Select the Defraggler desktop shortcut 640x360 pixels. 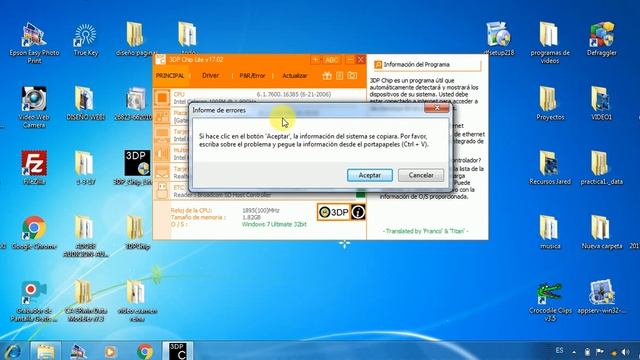(601, 39)
